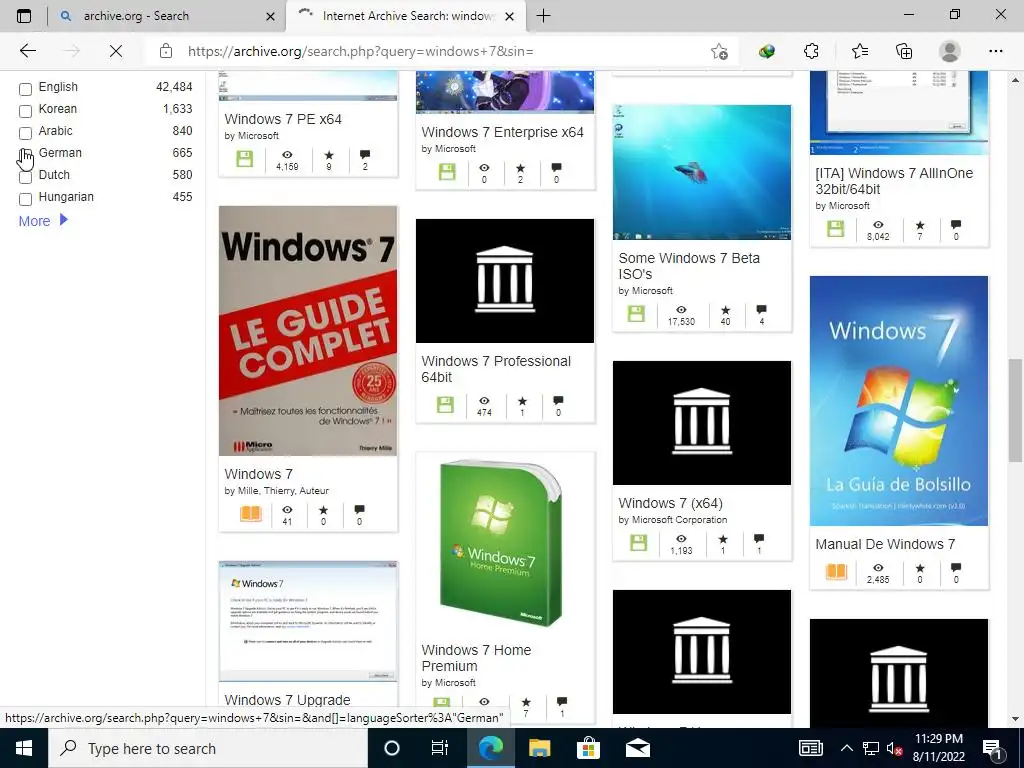Viewport: 1024px width, 768px height.
Task: Click the software icon on [ITA] Windows 7 AllInOne
Action: point(835,229)
